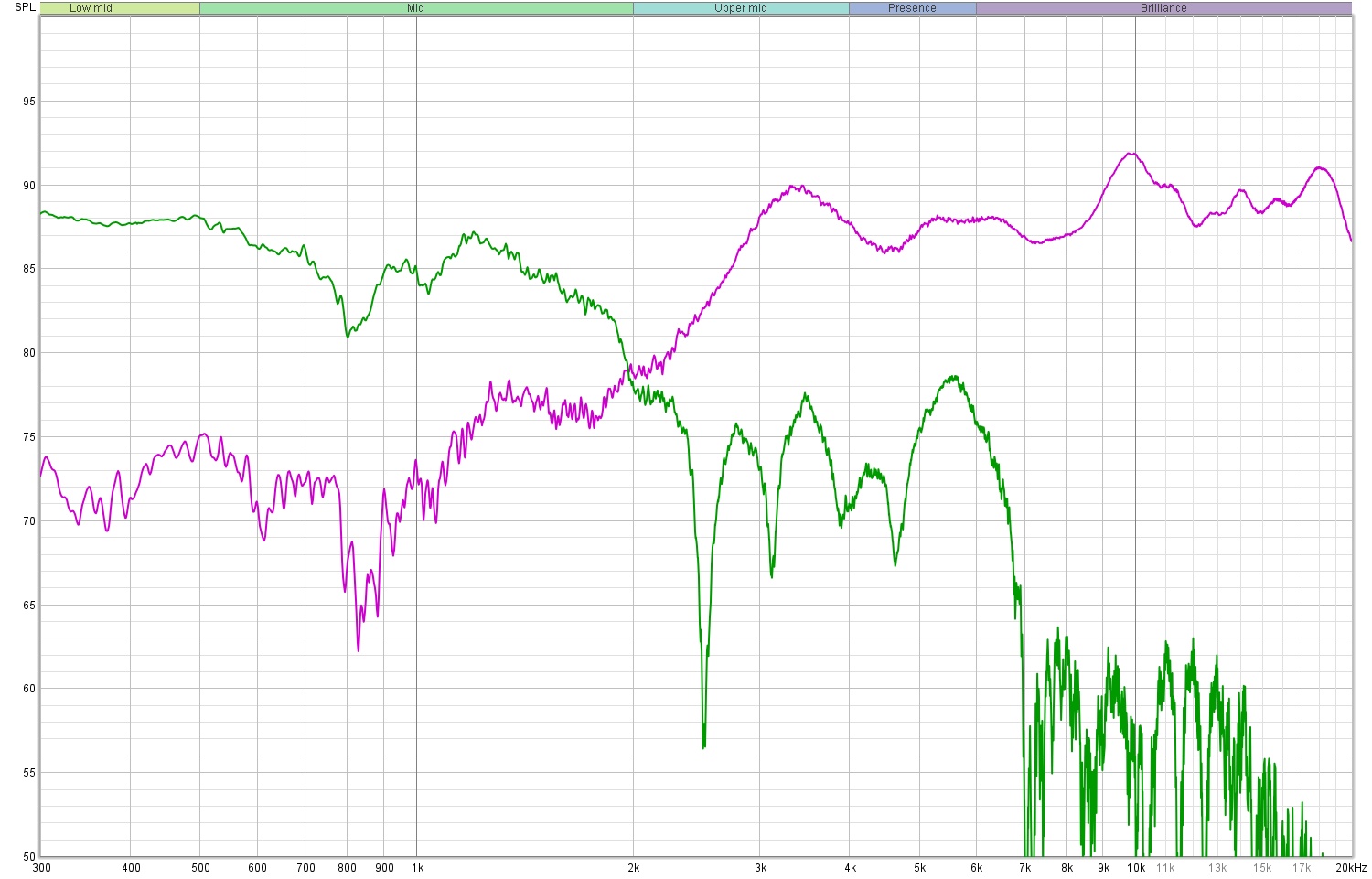Viewport: 1372px width, 879px height.
Task: Select the Presence frequency band label
Action: (912, 8)
